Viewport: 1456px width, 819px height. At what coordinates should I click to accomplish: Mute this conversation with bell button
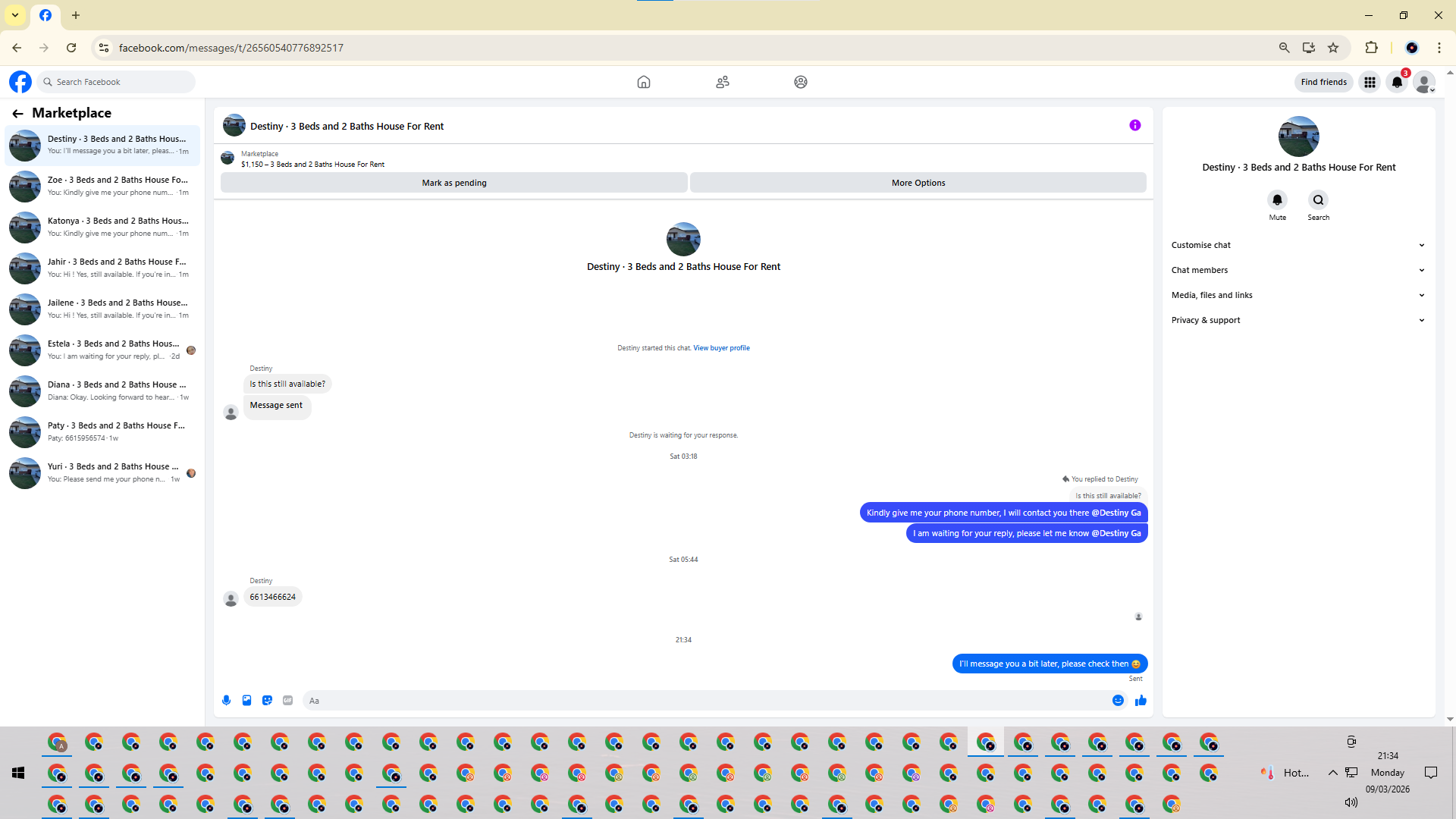(x=1277, y=200)
